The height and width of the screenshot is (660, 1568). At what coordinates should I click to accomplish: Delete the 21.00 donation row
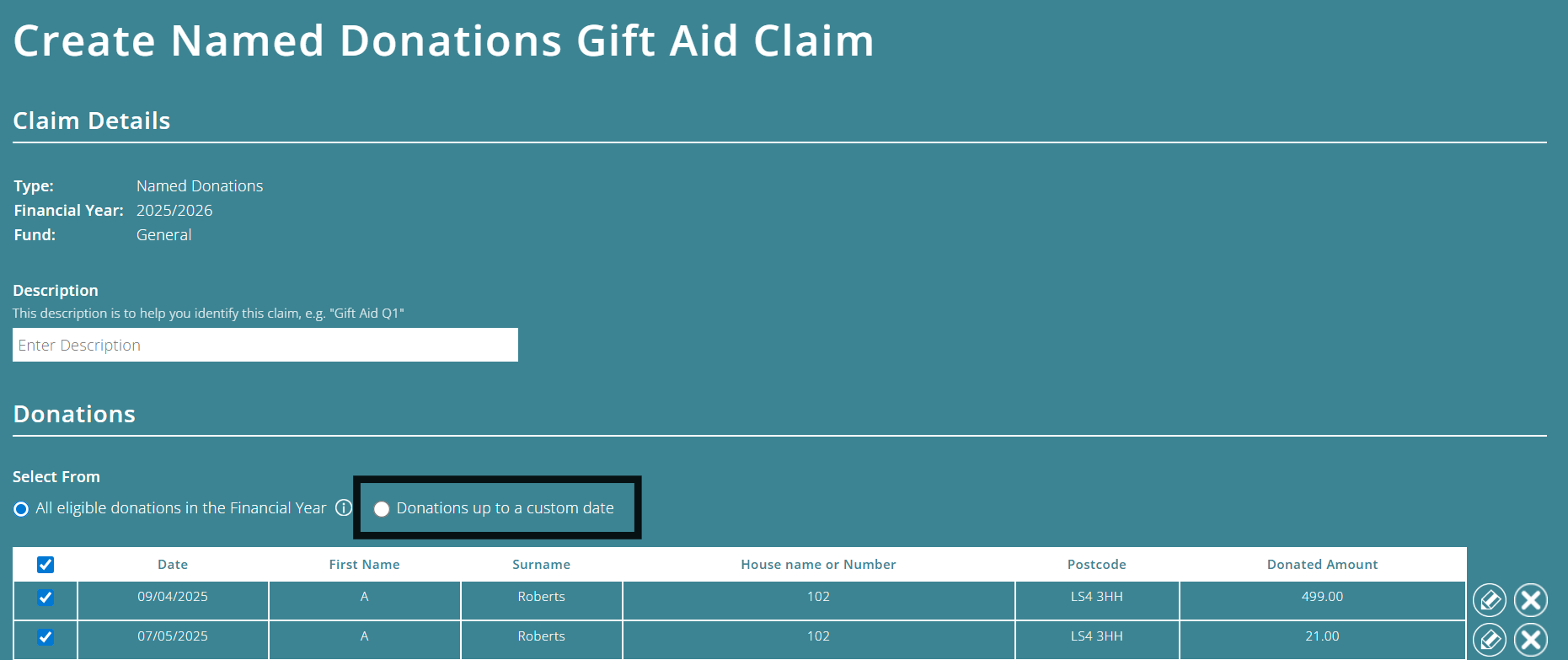click(1532, 640)
